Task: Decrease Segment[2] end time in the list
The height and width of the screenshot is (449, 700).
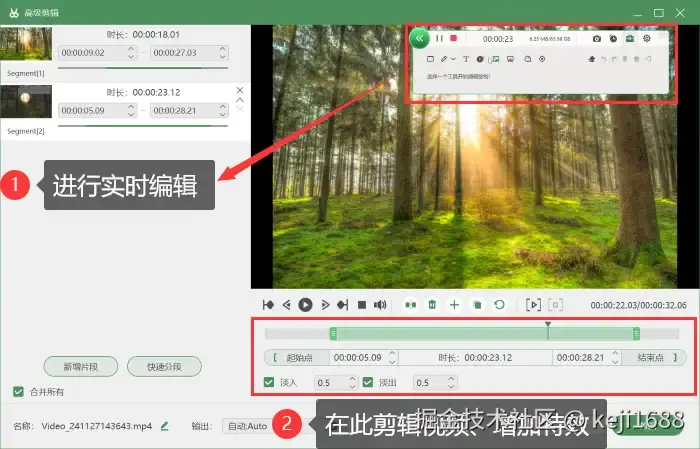Action: click(x=222, y=114)
